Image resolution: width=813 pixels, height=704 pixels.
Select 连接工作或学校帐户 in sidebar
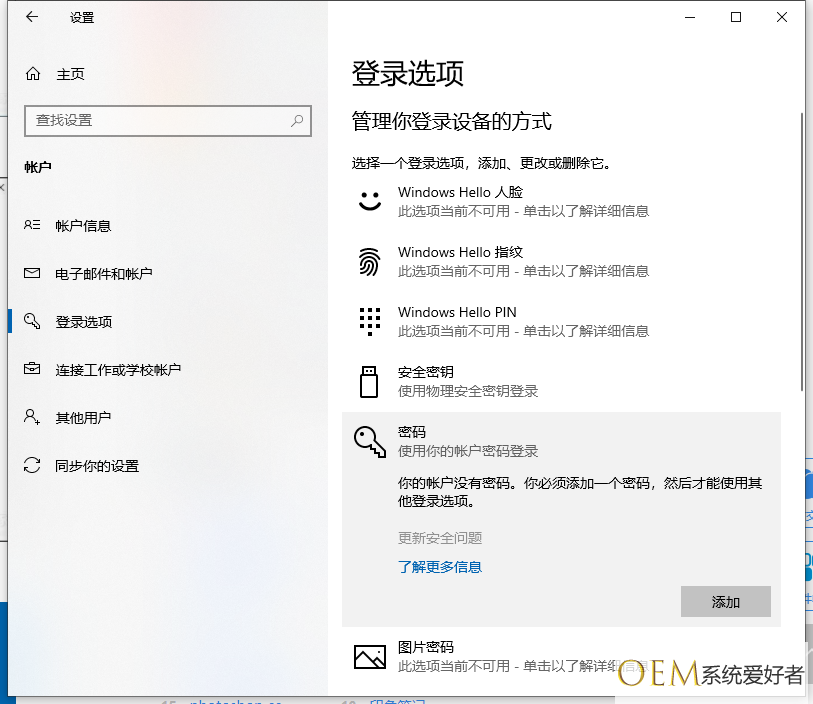tap(117, 370)
